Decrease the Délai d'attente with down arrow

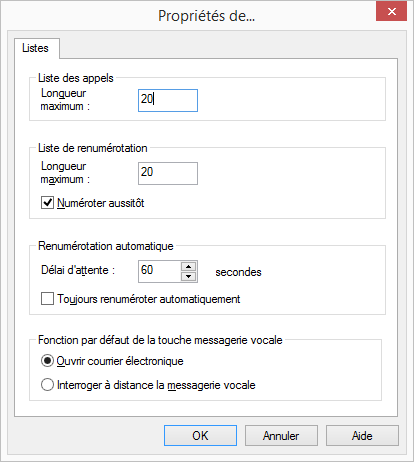click(x=189, y=277)
